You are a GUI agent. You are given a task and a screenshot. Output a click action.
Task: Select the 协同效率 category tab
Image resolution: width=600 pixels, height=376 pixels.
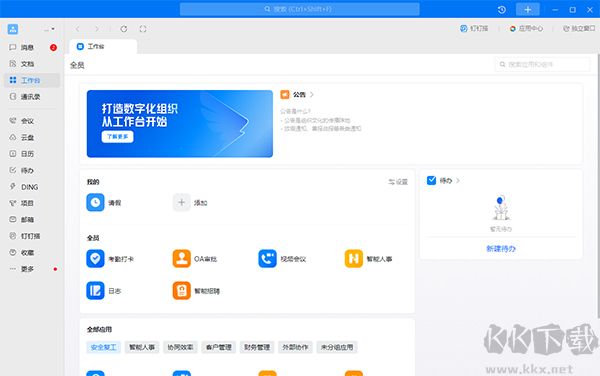click(180, 347)
